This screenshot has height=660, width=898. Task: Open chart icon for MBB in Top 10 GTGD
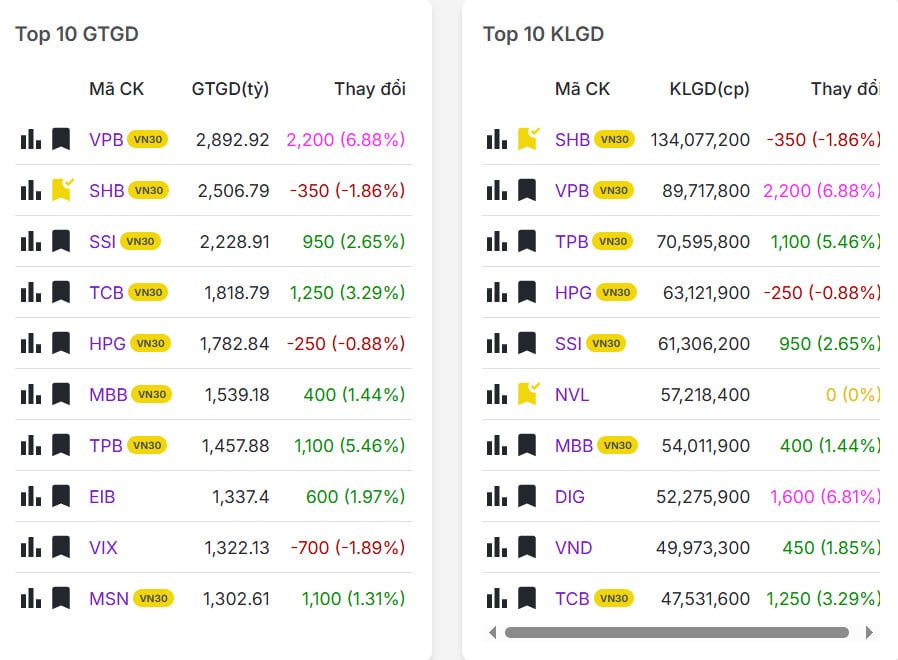tap(31, 394)
